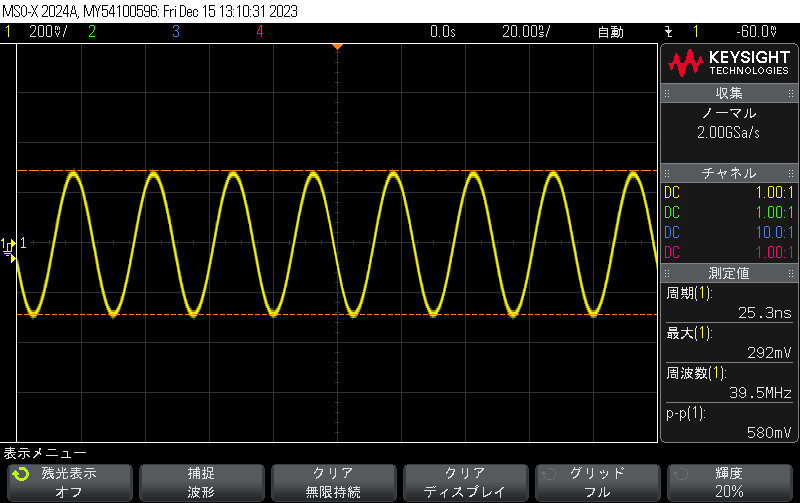Open the 測定値 measurements panel header
Viewport: 800px width, 503px height.
[729, 273]
